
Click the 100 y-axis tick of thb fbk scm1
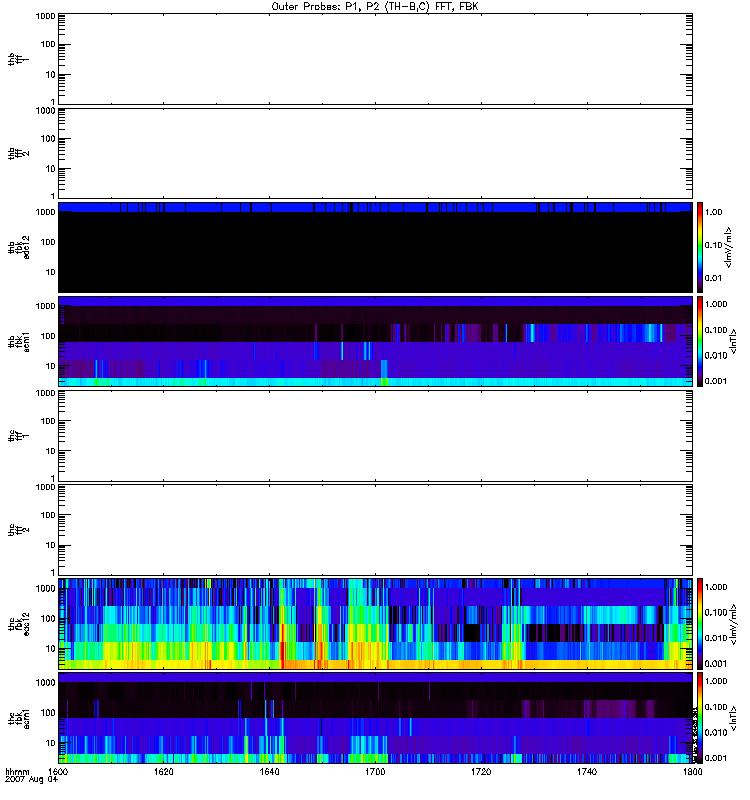point(48,336)
